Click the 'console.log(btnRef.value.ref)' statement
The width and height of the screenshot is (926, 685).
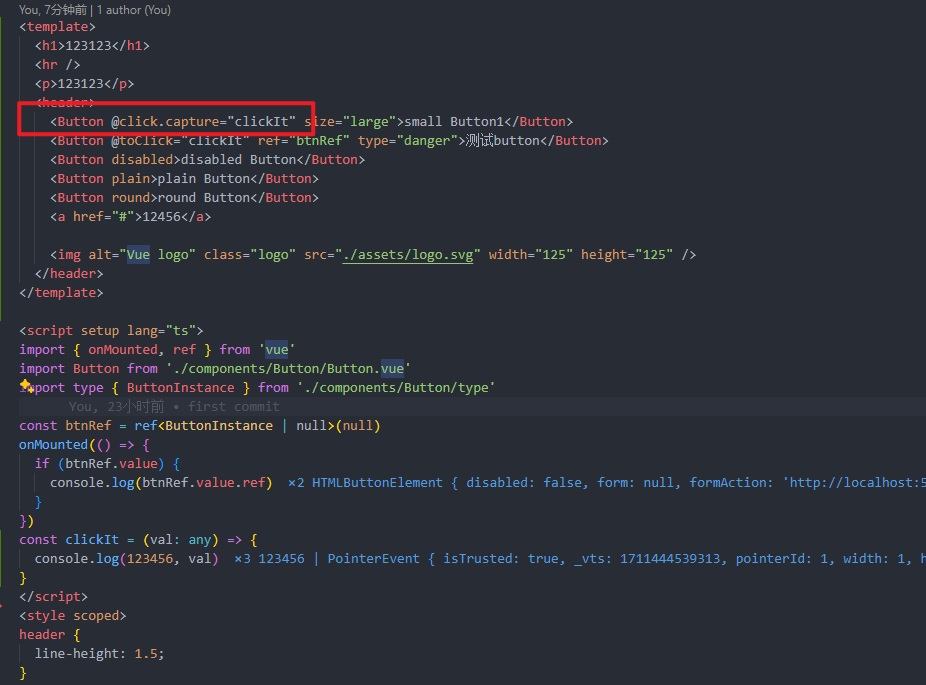pyautogui.click(x=161, y=482)
